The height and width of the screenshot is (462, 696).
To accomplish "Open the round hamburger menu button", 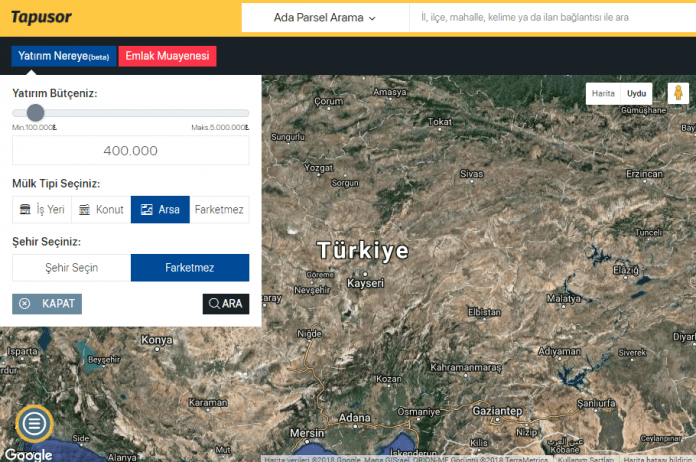I will click(34, 424).
